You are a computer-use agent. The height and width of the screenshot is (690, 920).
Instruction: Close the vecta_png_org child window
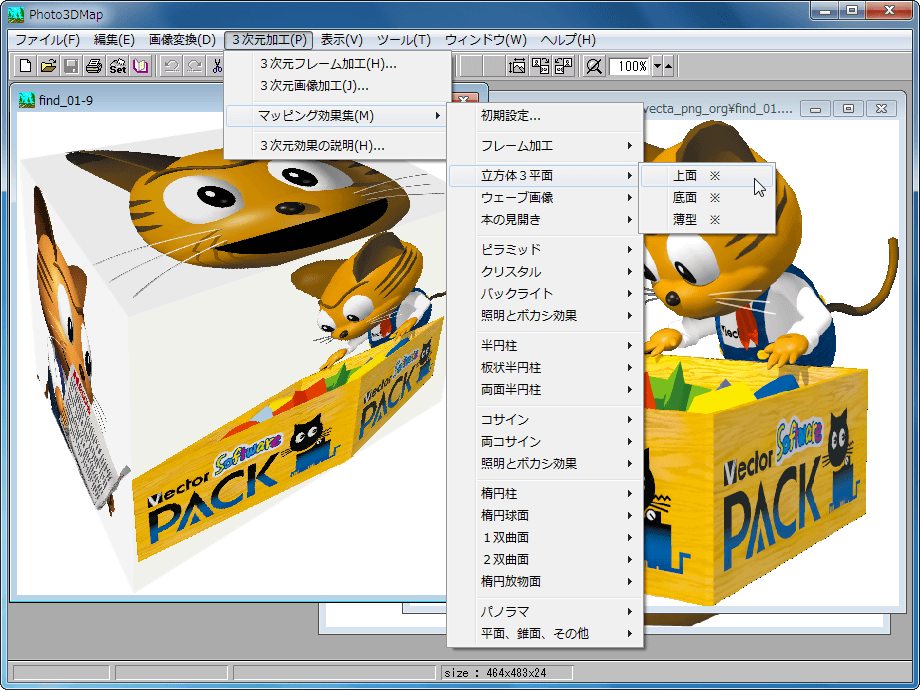881,109
